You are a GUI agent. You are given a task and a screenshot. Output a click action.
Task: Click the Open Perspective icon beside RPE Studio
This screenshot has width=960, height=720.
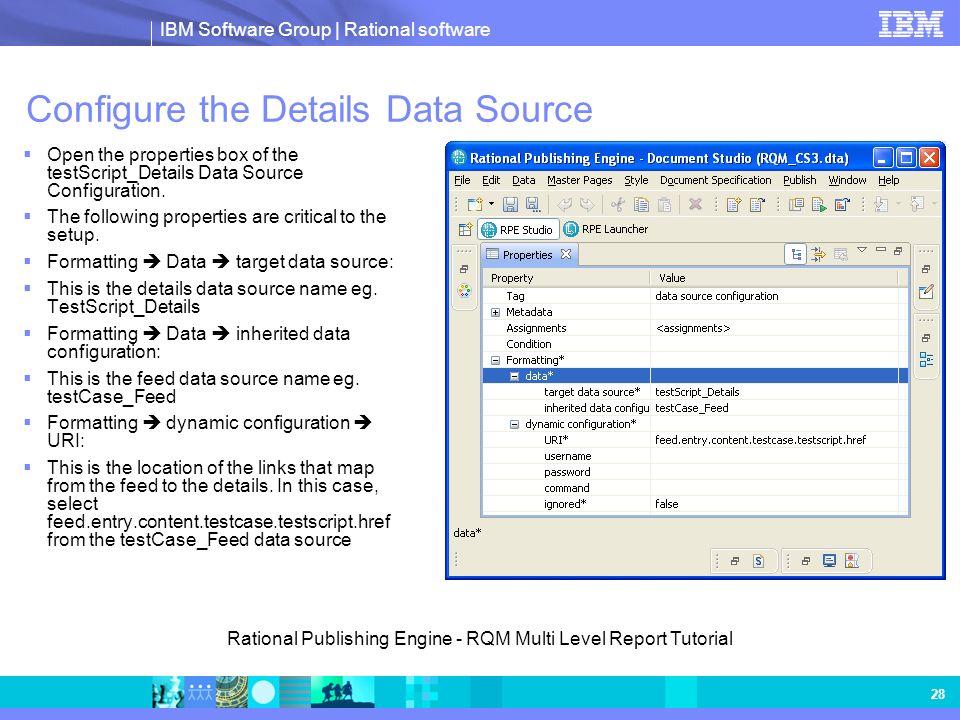tap(465, 230)
